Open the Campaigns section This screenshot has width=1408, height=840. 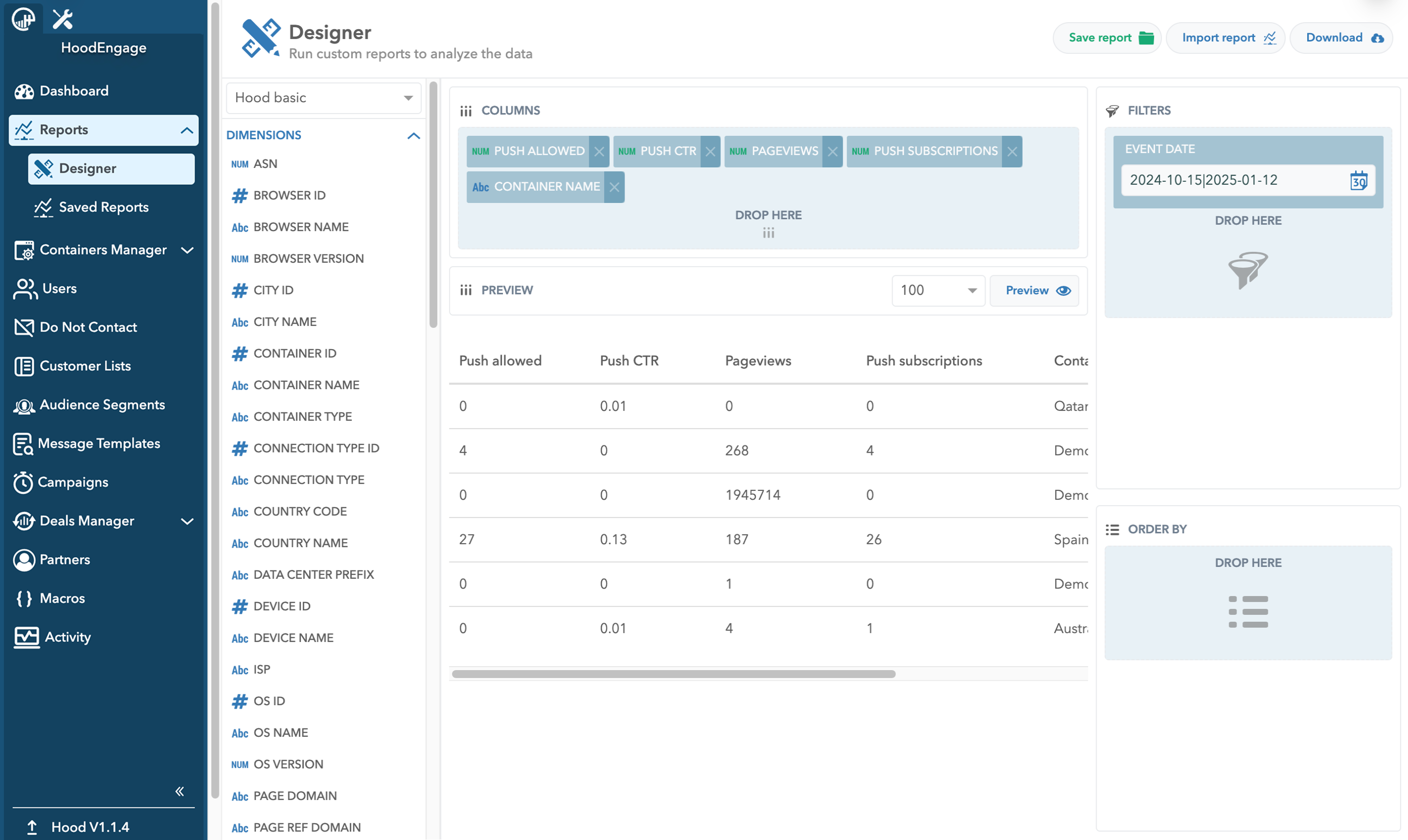click(73, 482)
